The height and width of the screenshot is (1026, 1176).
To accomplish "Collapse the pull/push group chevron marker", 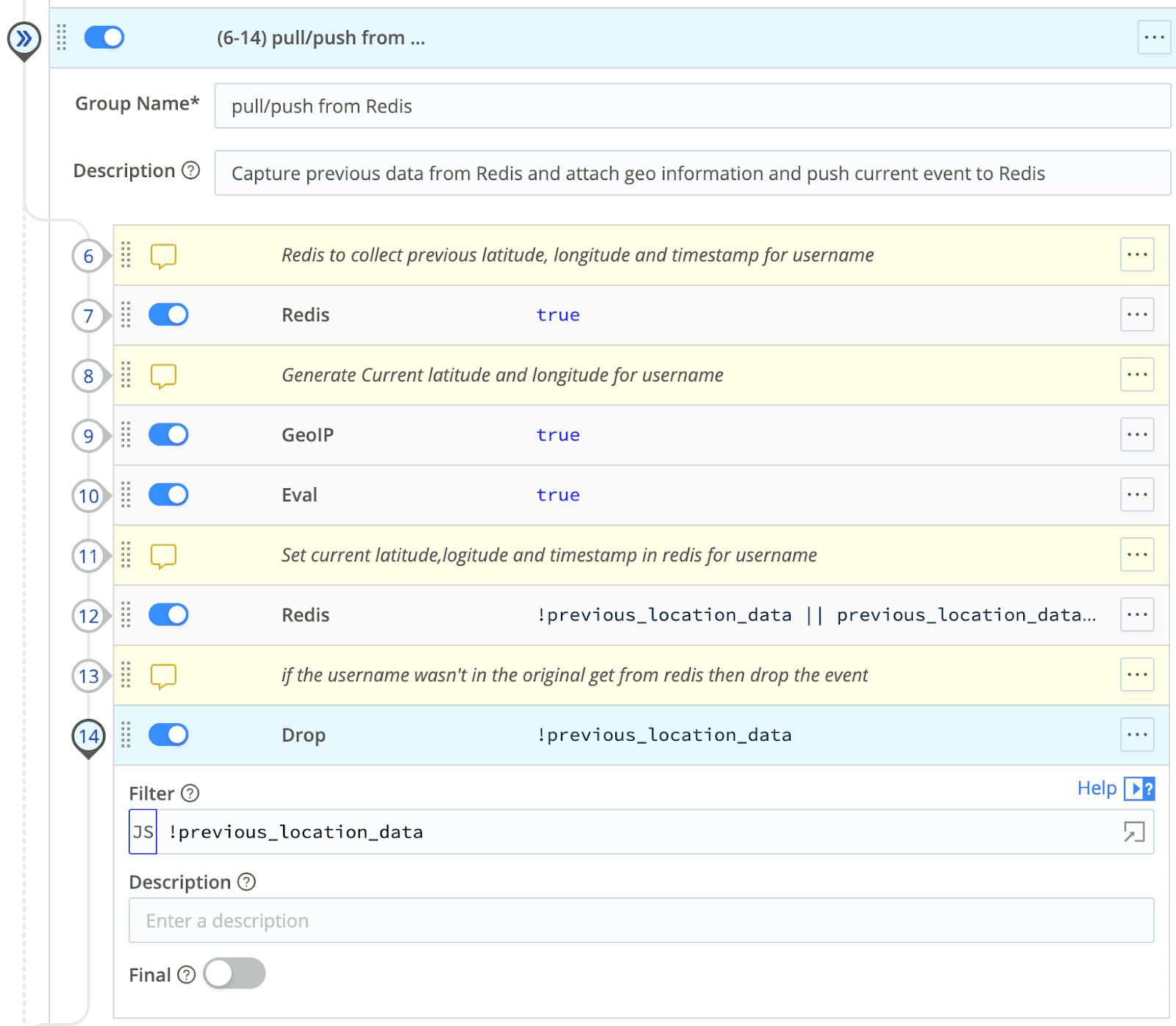I will pos(24,38).
